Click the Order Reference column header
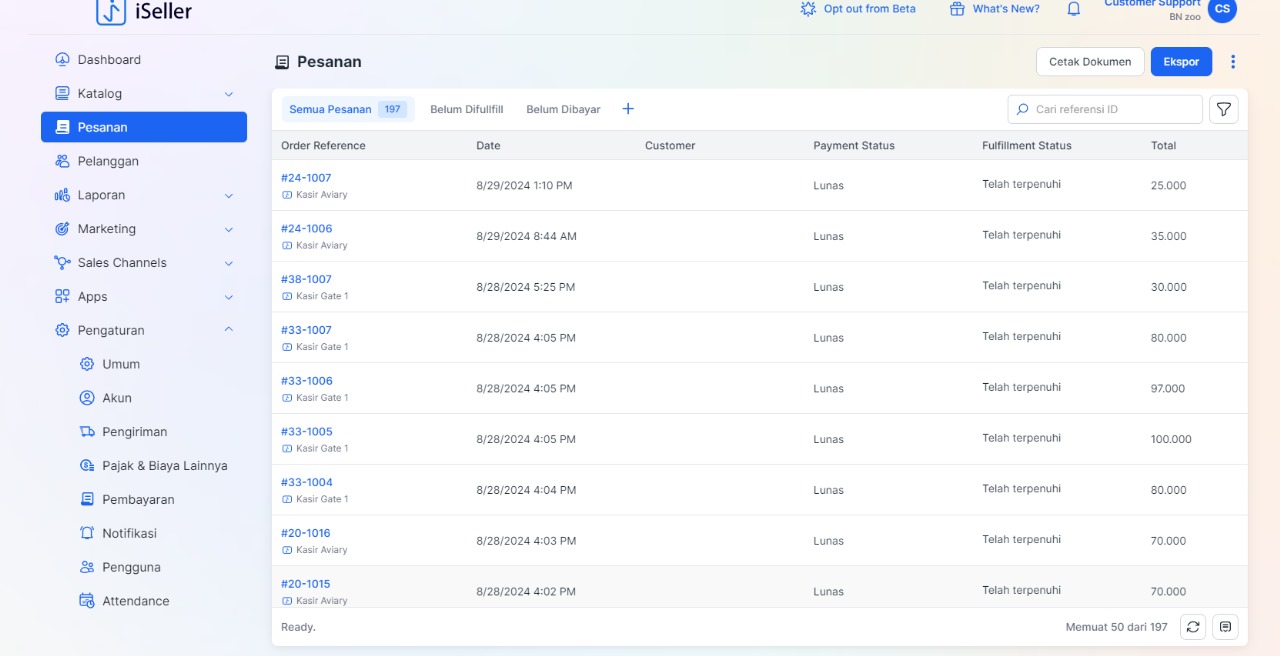The width and height of the screenshot is (1280, 656). pyautogui.click(x=323, y=146)
